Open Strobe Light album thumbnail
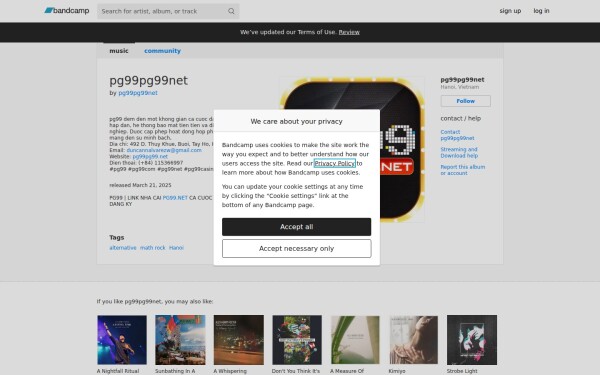Image resolution: width=600 pixels, height=375 pixels. [x=472, y=340]
